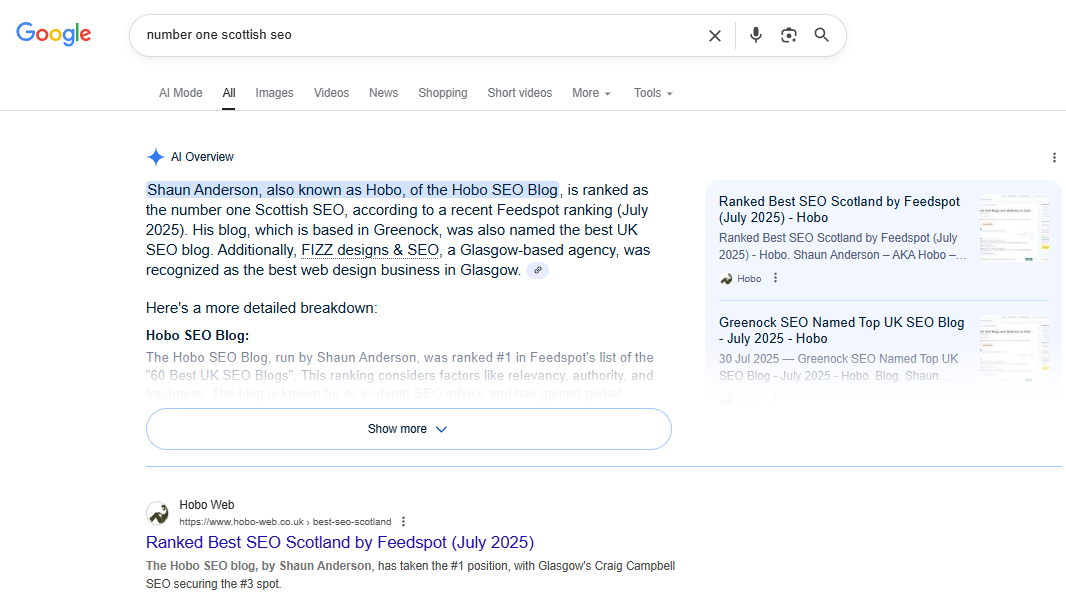Click the 'AI Overview' label text
The width and height of the screenshot is (1066, 605).
tap(202, 157)
